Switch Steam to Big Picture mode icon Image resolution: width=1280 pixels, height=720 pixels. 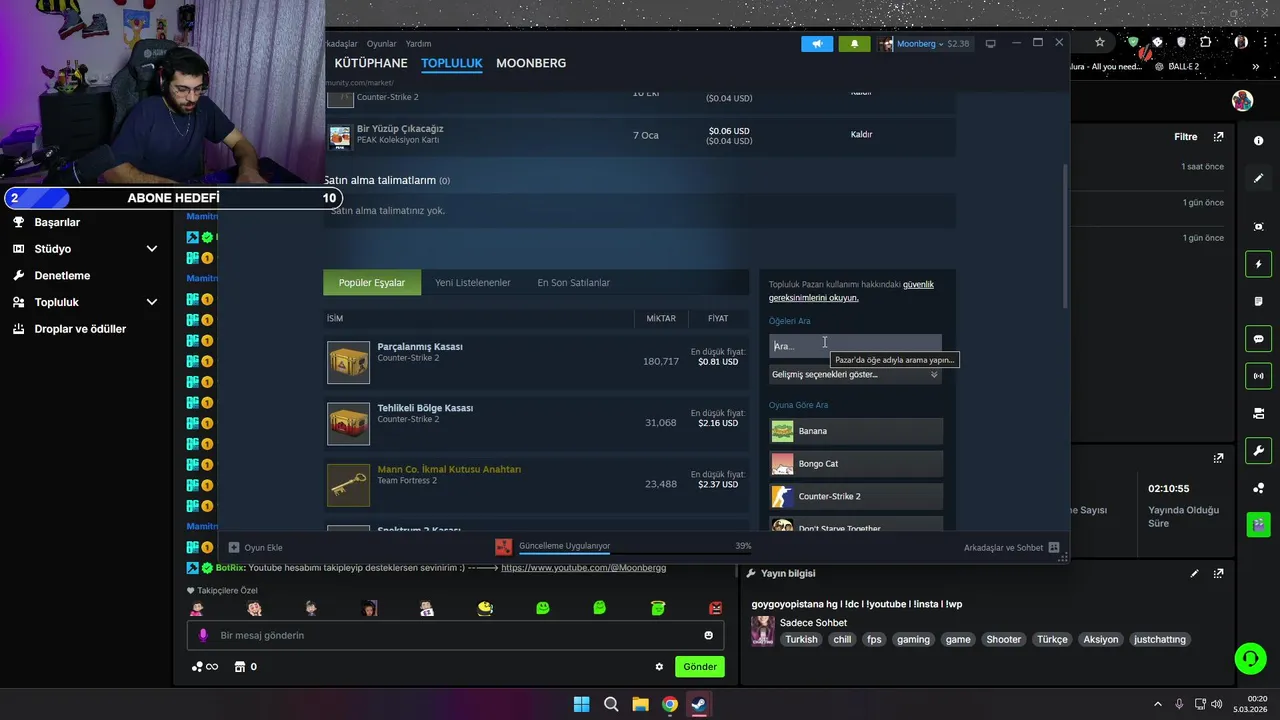coord(991,44)
